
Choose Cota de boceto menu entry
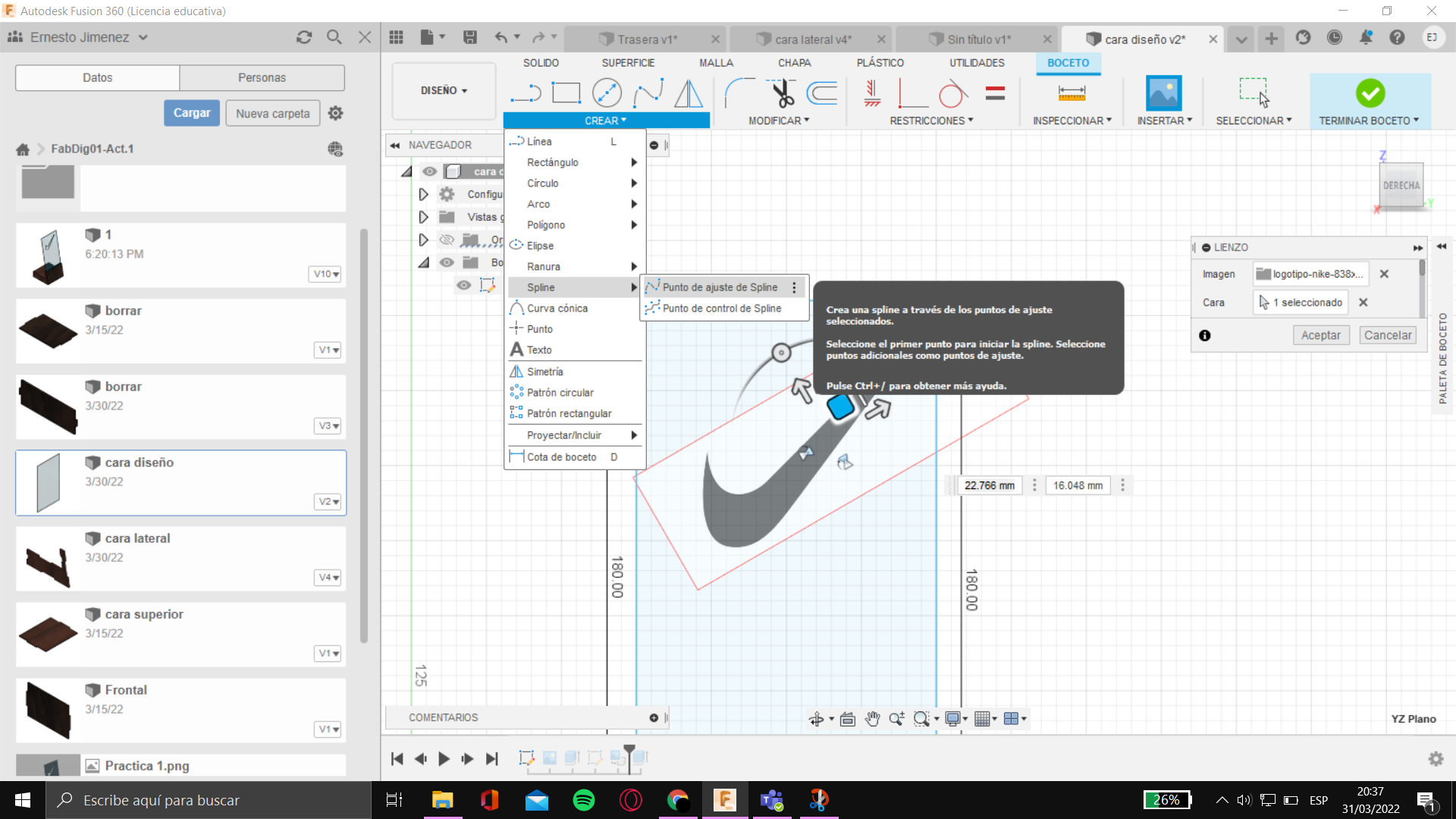pos(575,457)
